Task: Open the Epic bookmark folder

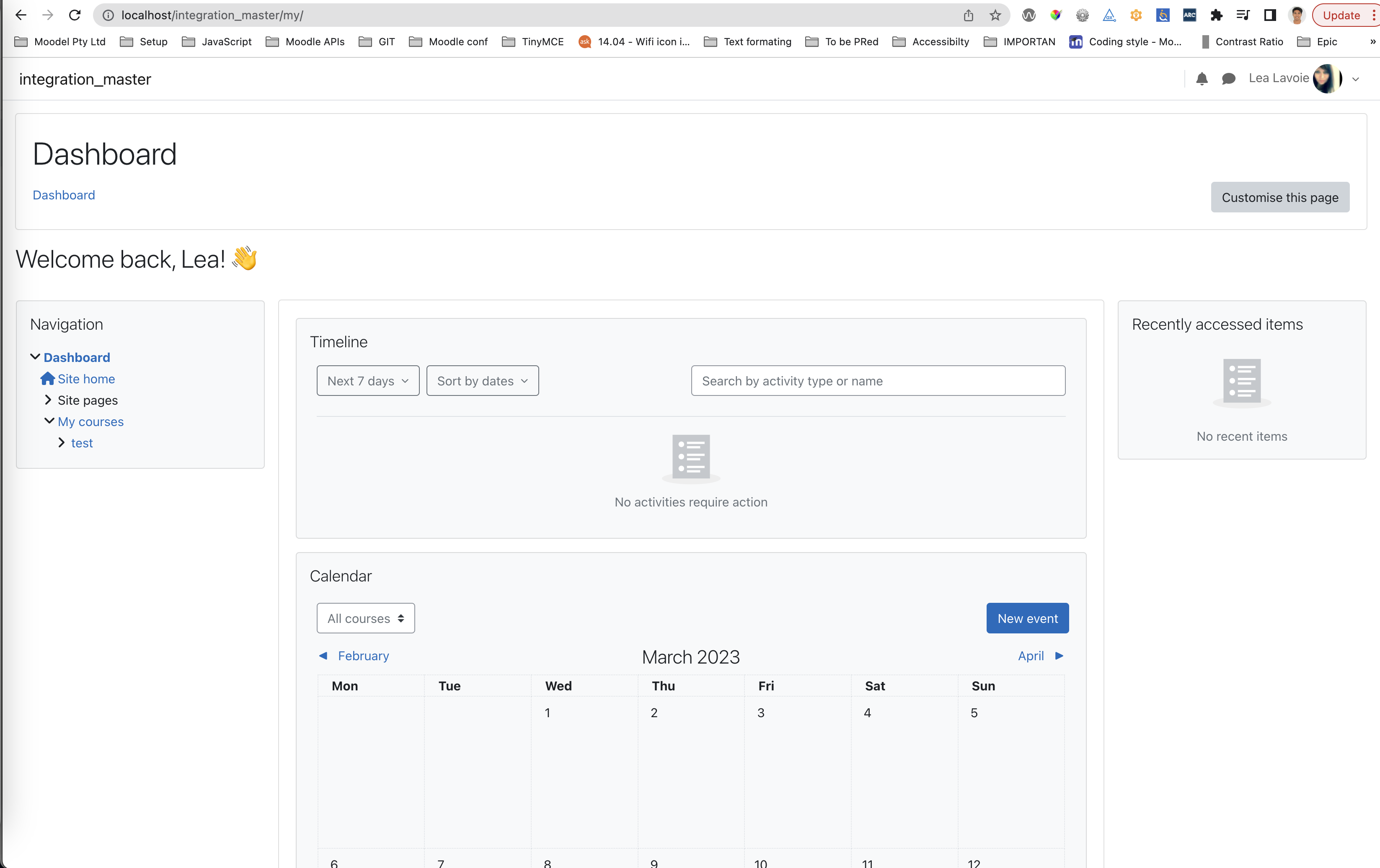Action: pyautogui.click(x=1317, y=41)
